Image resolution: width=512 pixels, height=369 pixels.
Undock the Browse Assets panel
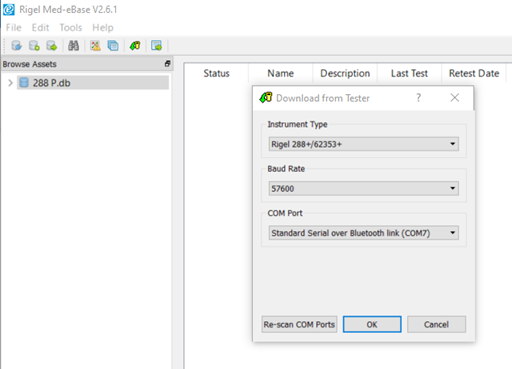[167, 64]
